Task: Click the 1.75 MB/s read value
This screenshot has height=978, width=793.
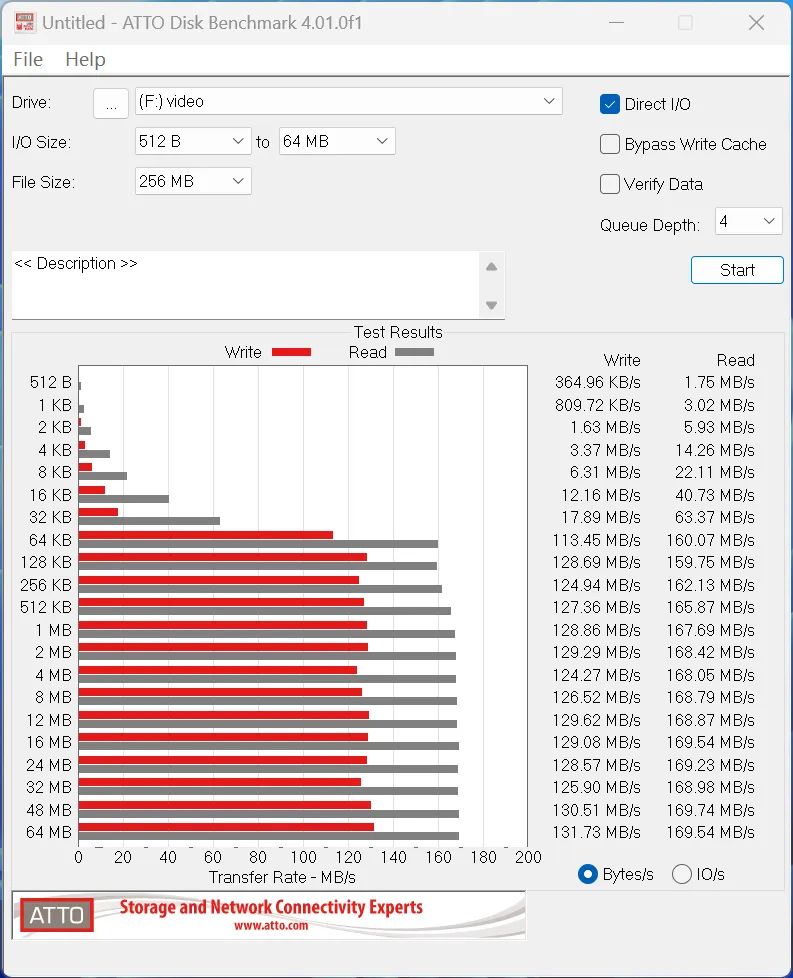Action: [x=719, y=382]
